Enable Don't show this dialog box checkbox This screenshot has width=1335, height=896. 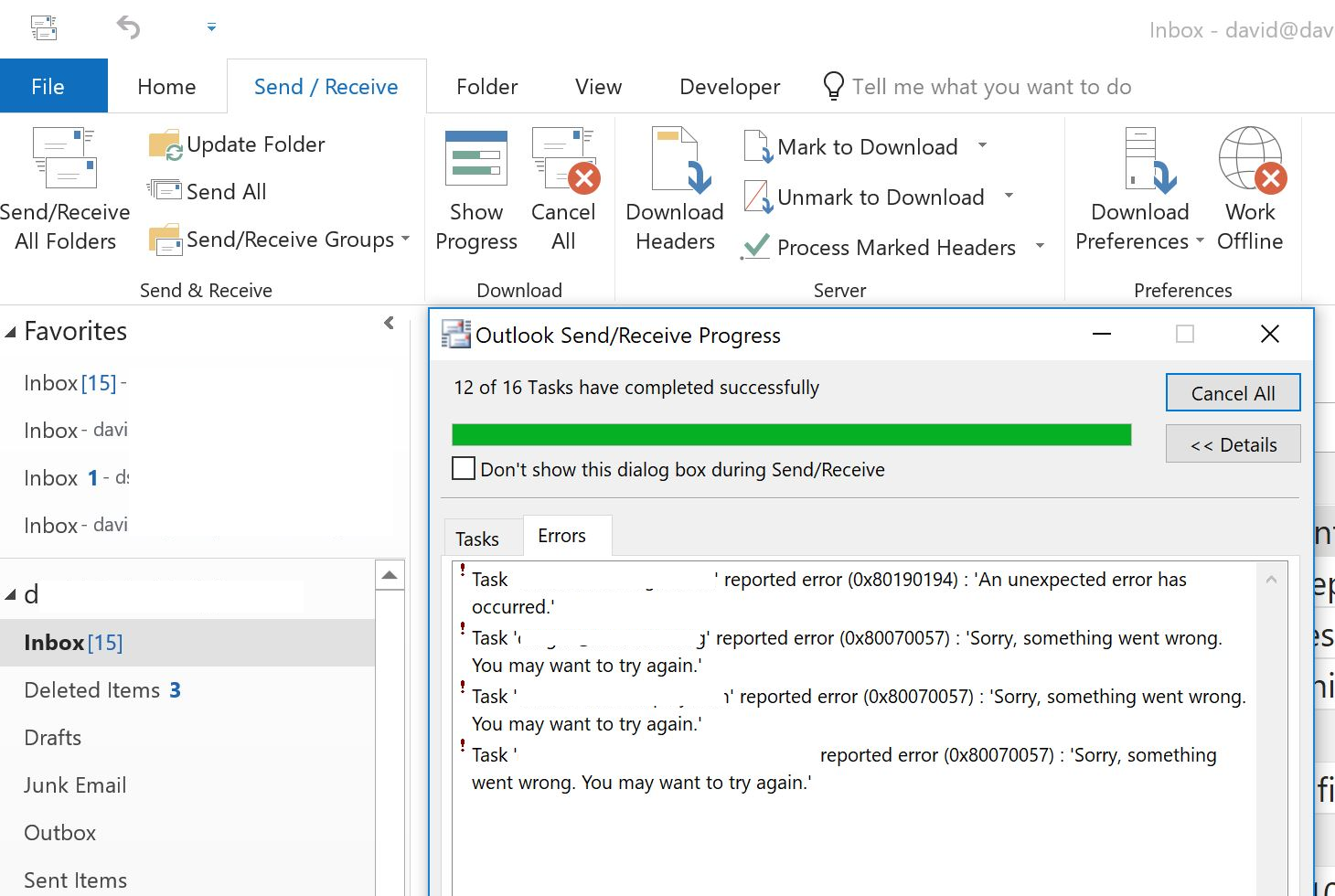coord(464,469)
